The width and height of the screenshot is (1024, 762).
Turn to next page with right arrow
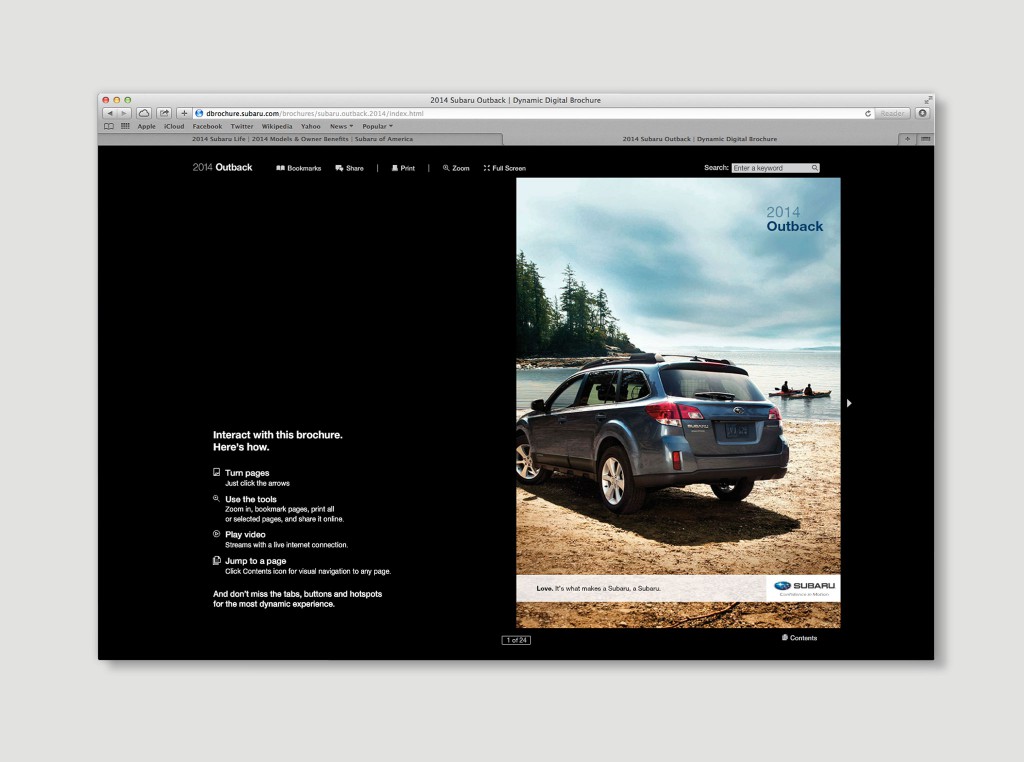point(849,404)
